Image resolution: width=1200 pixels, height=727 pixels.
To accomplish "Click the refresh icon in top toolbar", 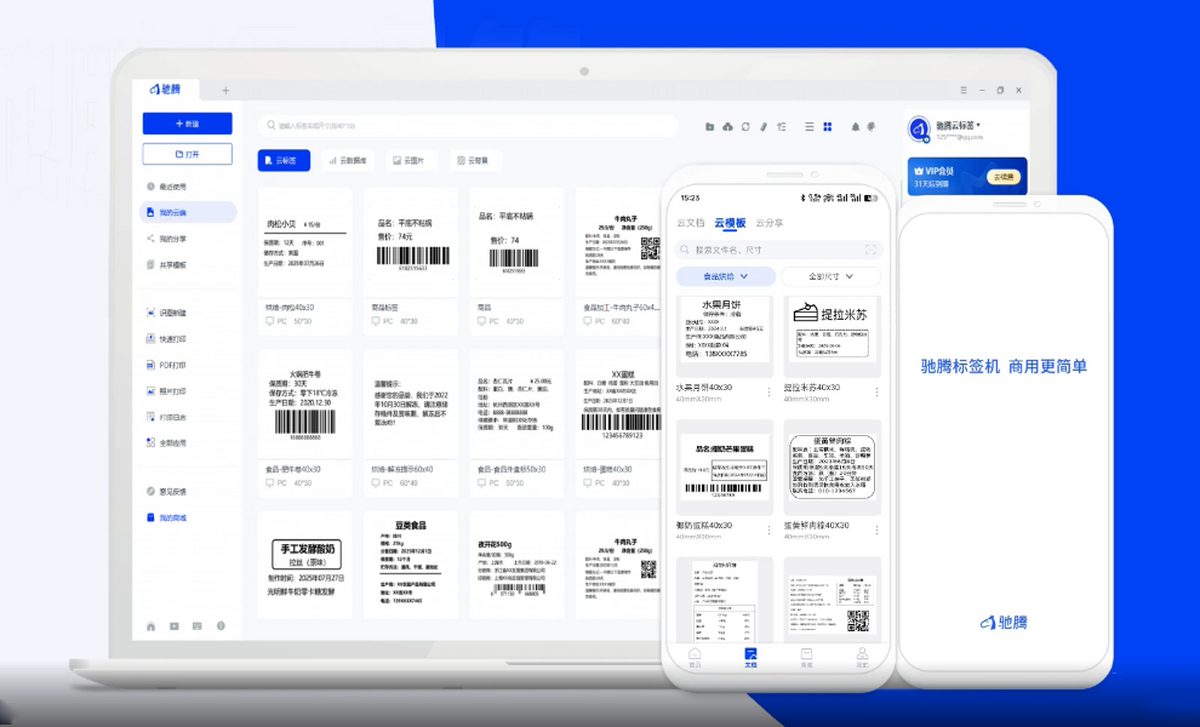I will [x=745, y=127].
